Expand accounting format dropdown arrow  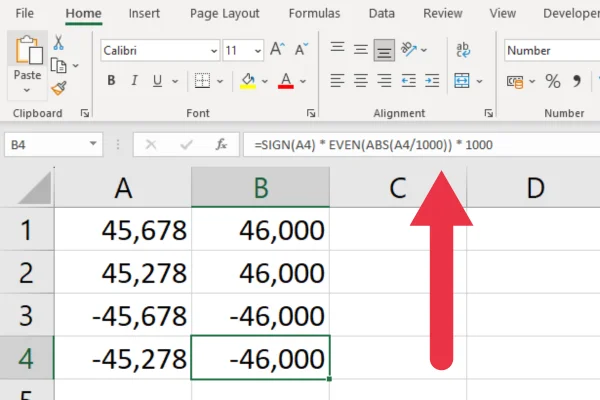[532, 81]
